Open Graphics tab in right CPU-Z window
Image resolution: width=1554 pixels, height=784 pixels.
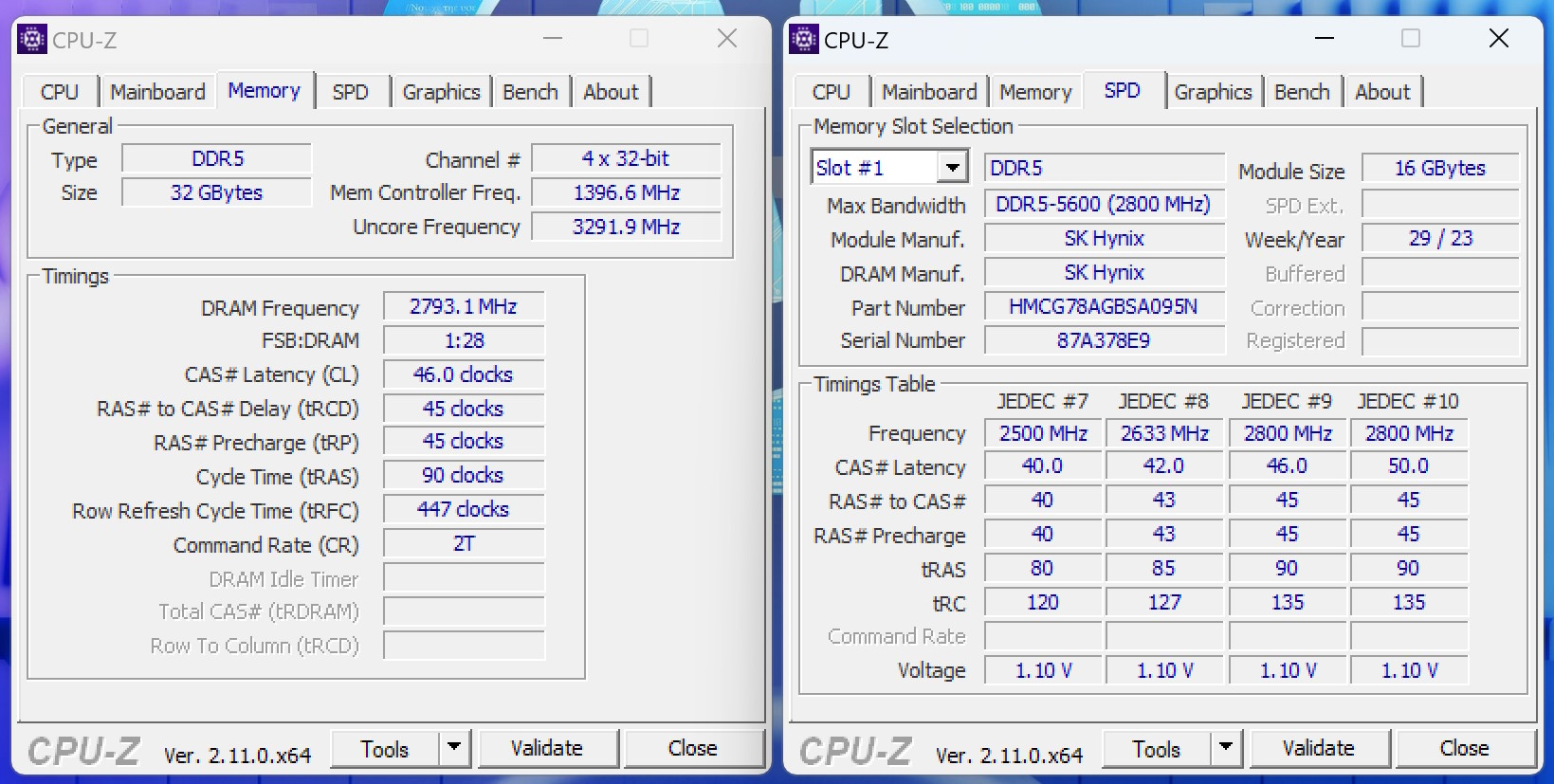(x=1214, y=92)
